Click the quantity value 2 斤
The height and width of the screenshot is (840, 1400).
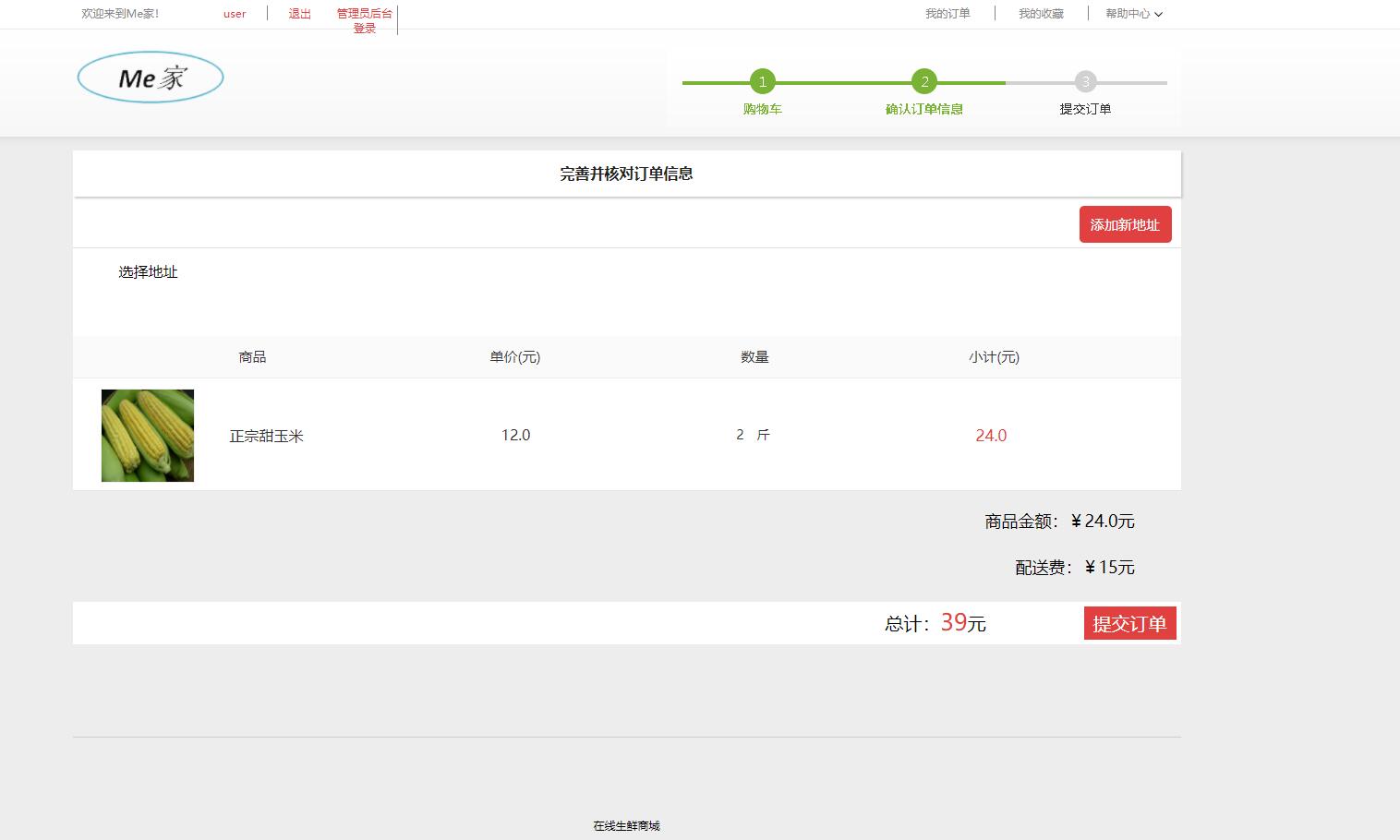[753, 435]
